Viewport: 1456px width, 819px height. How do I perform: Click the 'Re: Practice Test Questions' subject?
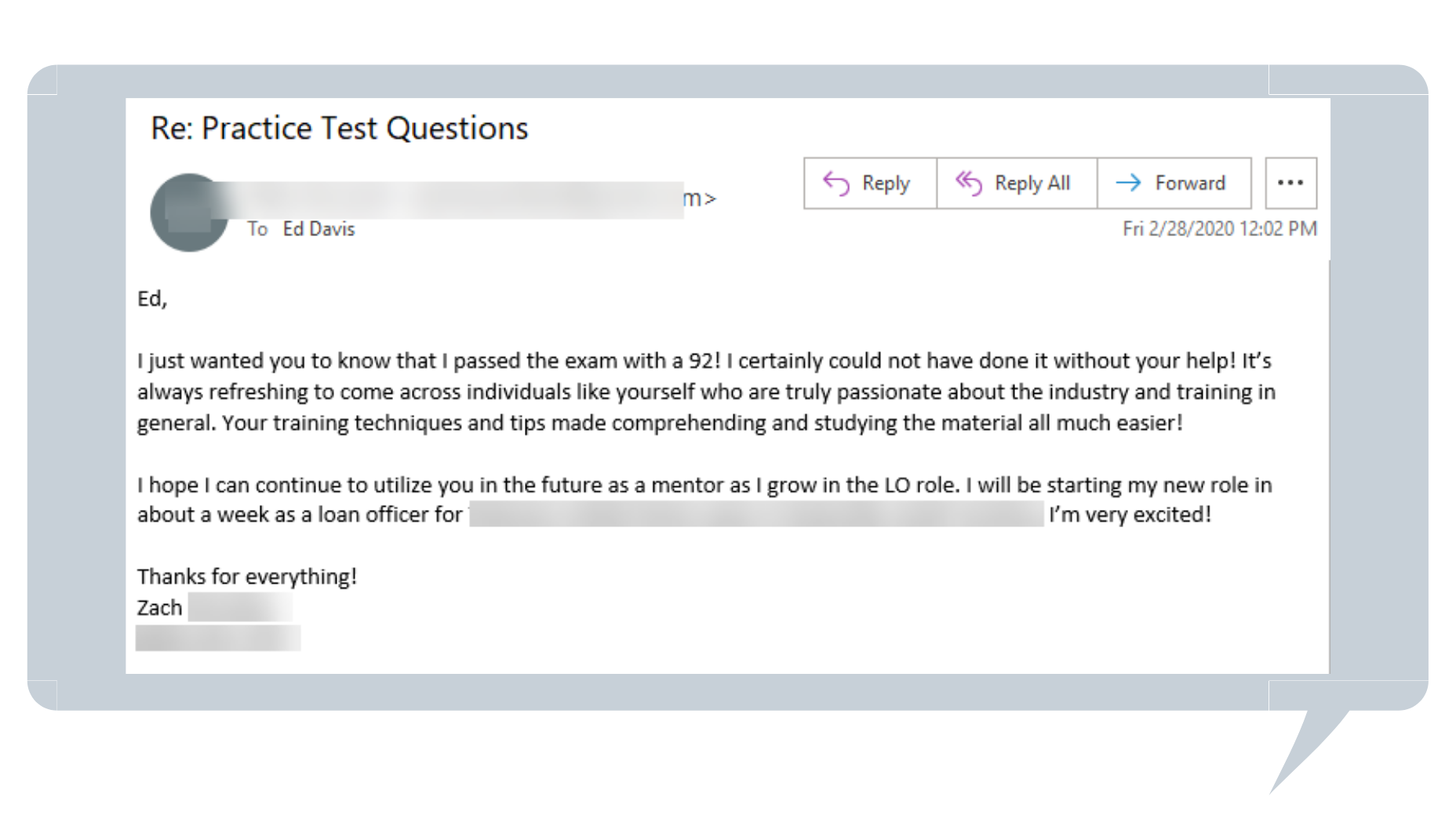click(339, 129)
